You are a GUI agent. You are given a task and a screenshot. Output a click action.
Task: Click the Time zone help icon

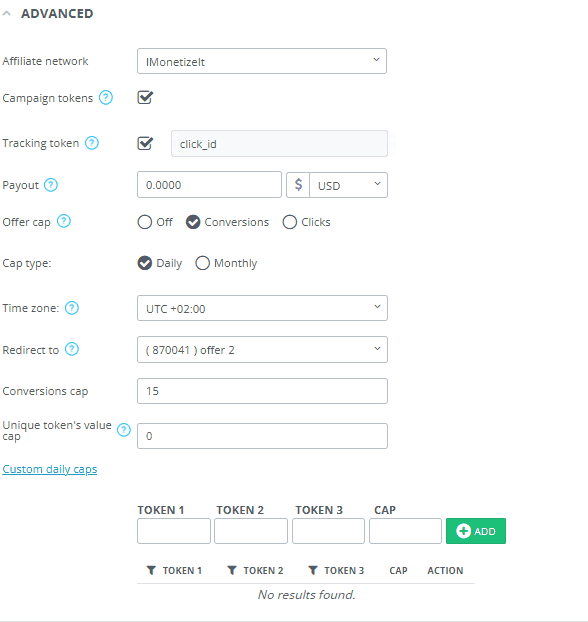(x=72, y=308)
